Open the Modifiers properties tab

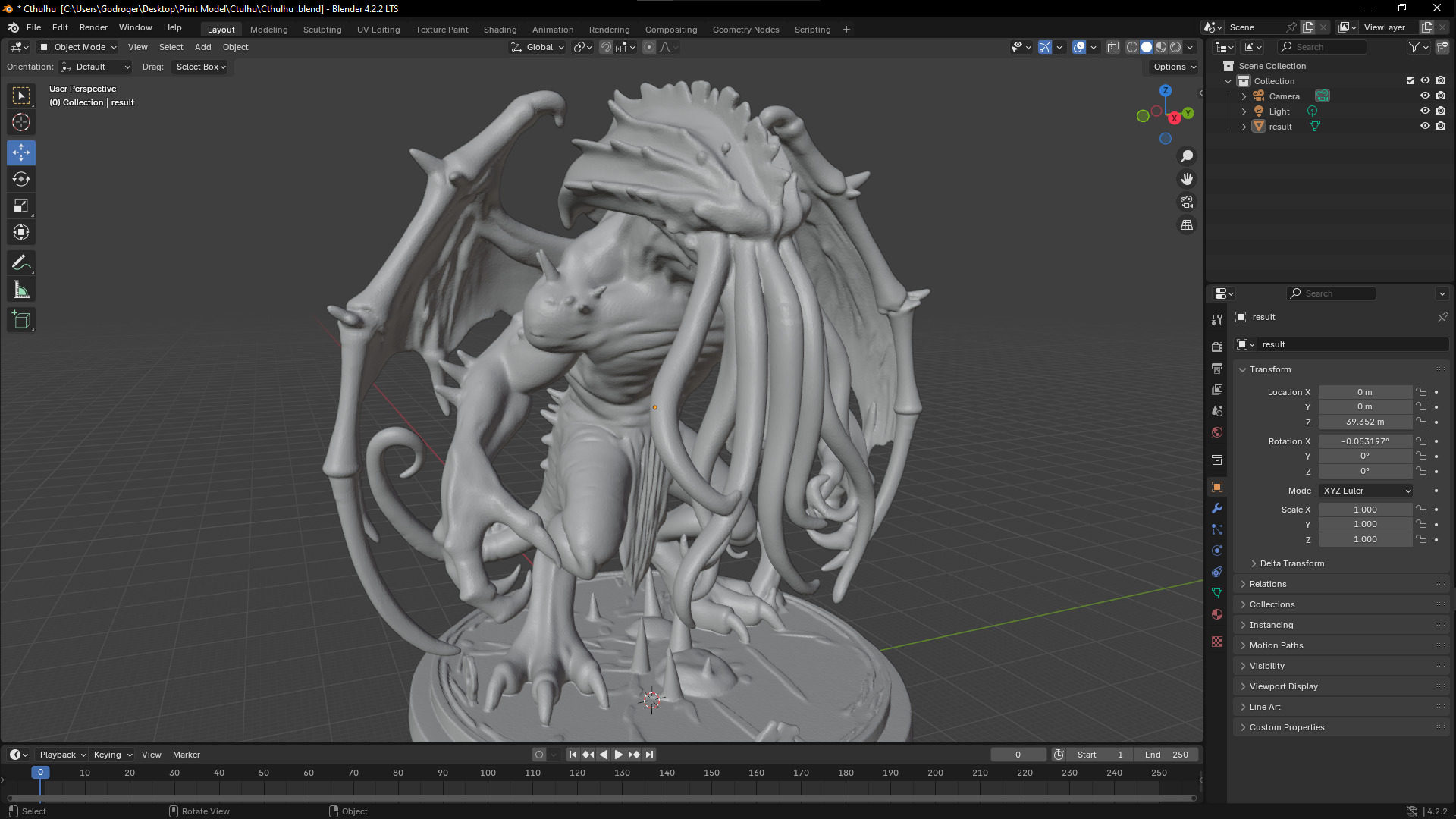(1217, 508)
